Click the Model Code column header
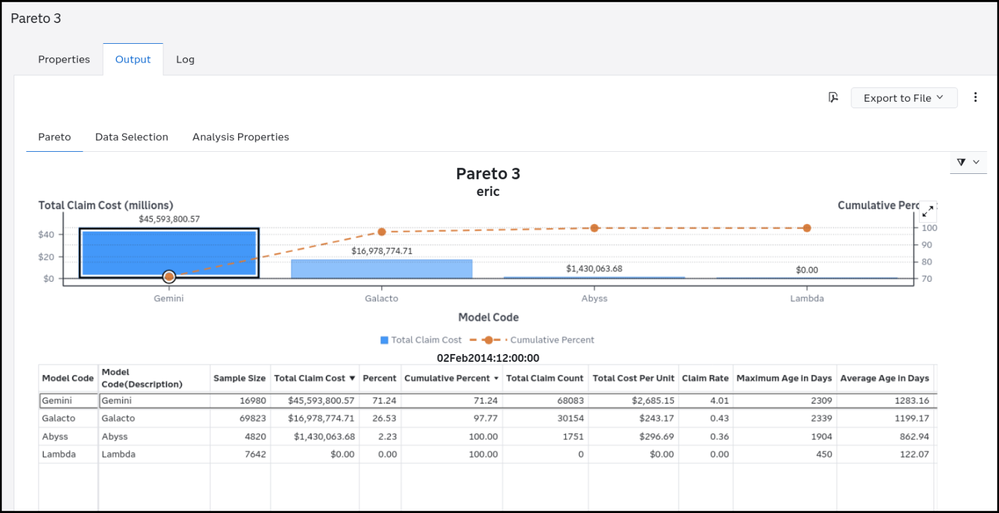The height and width of the screenshot is (513, 999). click(68, 378)
